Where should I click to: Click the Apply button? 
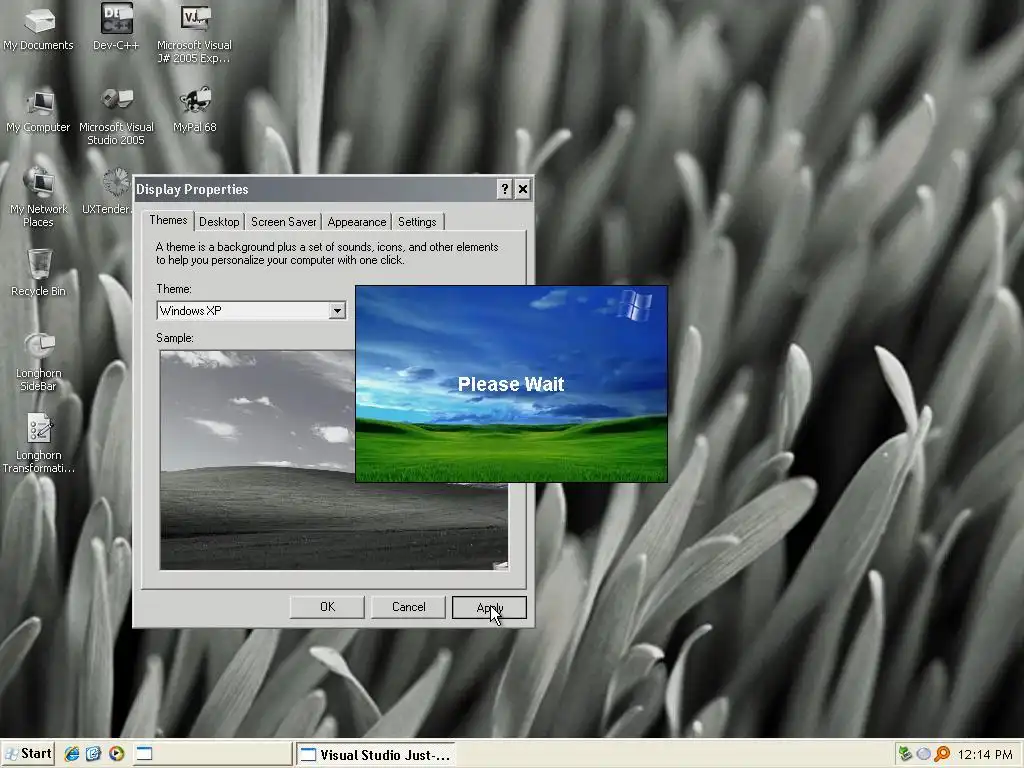click(489, 607)
